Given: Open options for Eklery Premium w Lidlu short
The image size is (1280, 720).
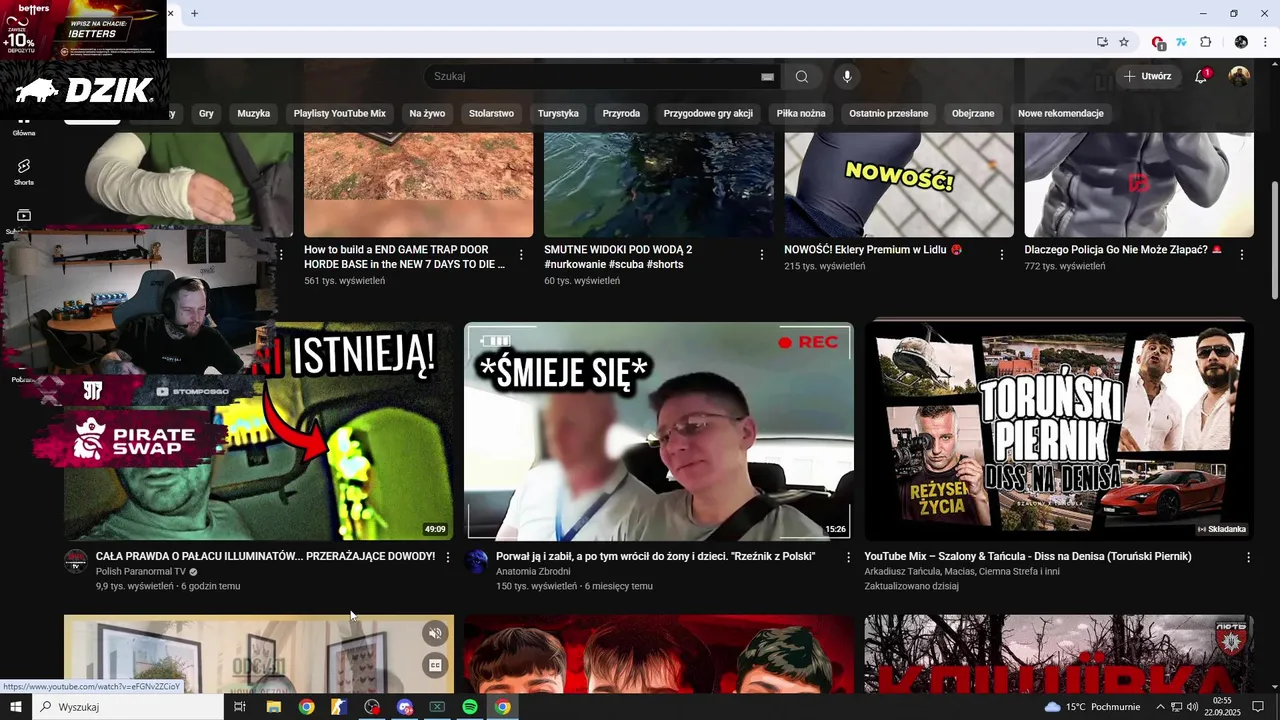Looking at the screenshot, I should [x=1002, y=255].
